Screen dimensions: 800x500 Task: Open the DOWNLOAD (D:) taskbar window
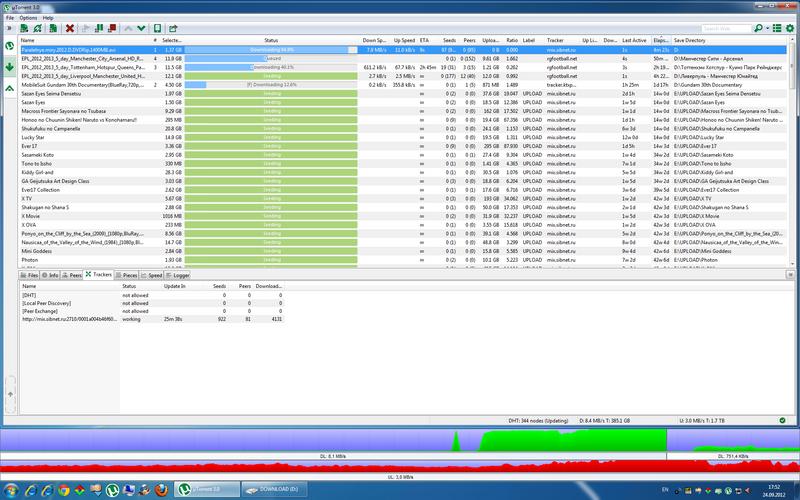(274, 490)
